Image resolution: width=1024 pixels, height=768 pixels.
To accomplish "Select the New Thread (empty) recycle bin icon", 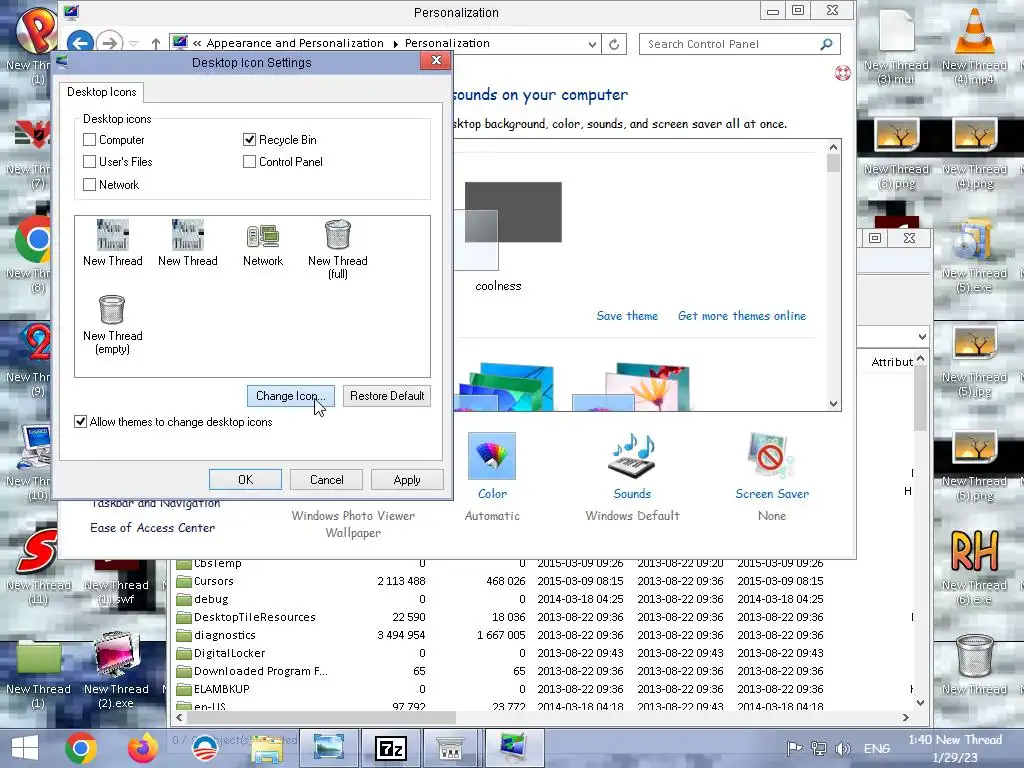I will click(x=112, y=325).
